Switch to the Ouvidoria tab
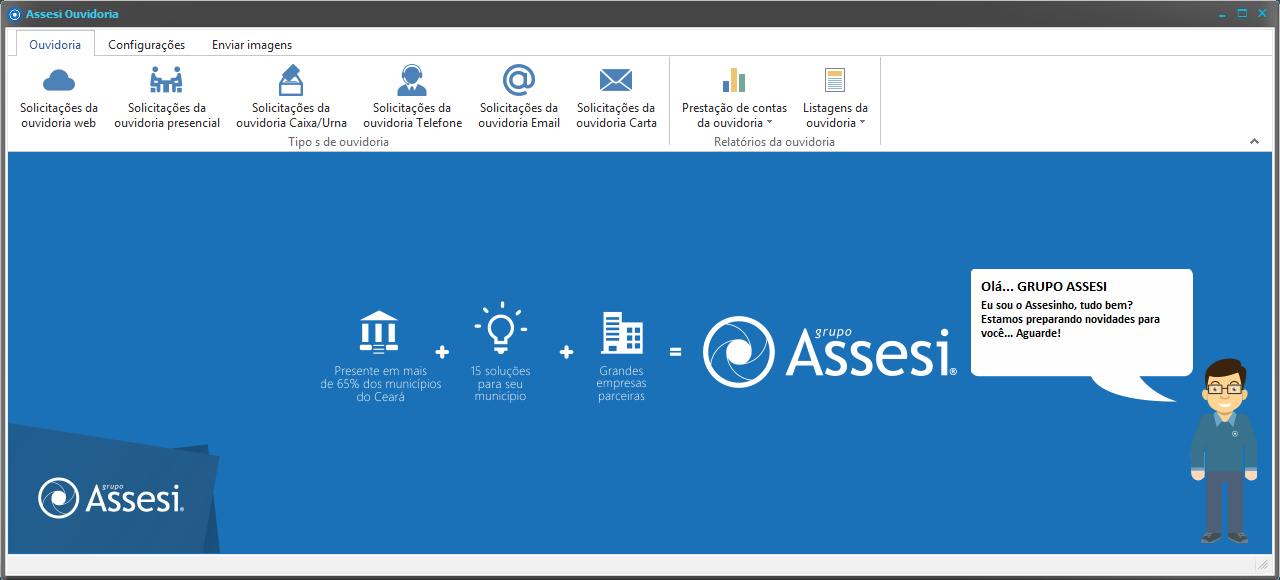 point(55,44)
